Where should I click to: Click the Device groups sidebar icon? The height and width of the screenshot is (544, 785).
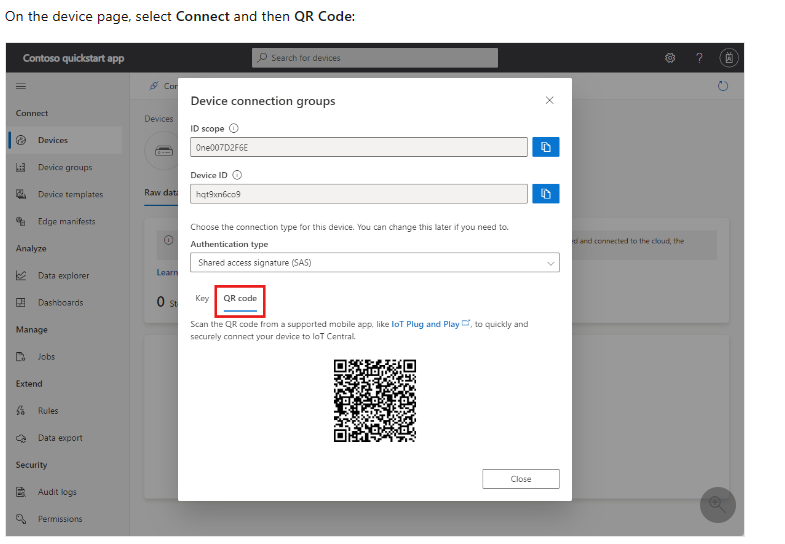coord(21,167)
